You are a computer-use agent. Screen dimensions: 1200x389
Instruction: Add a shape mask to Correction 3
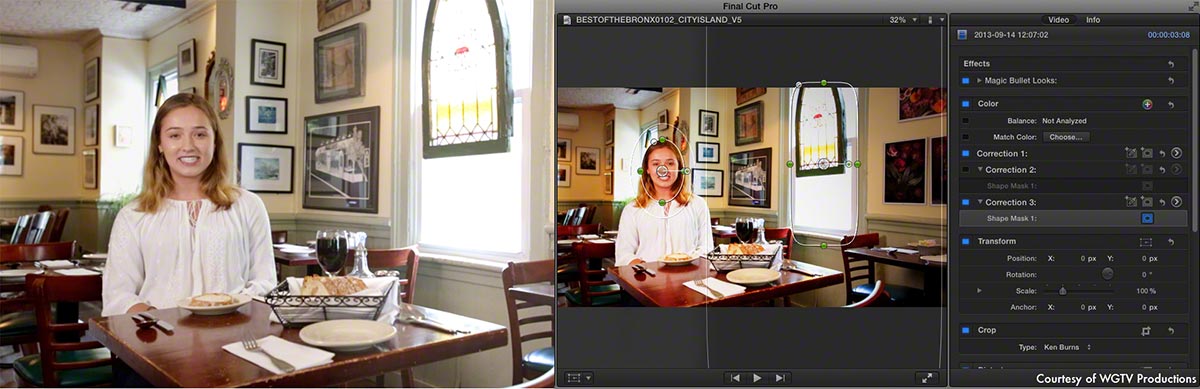(x=1148, y=202)
